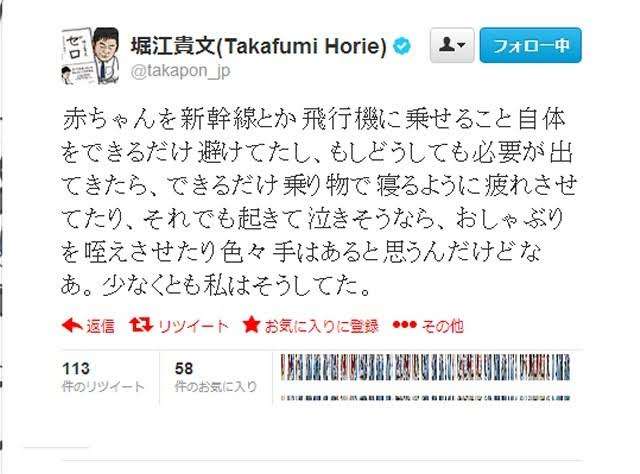The image size is (640, 474).
Task: Open Takafumi Horie's profile avatar
Action: pos(90,56)
